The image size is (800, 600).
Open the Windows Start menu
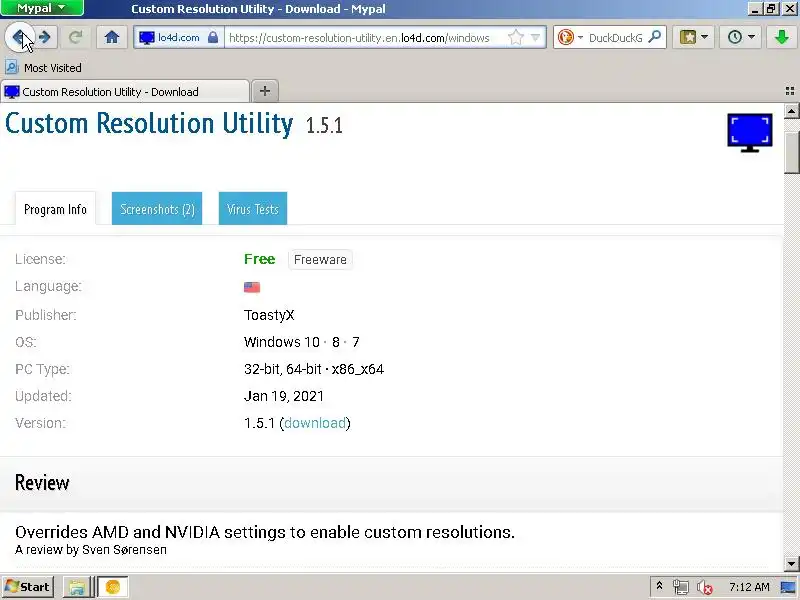(x=28, y=587)
